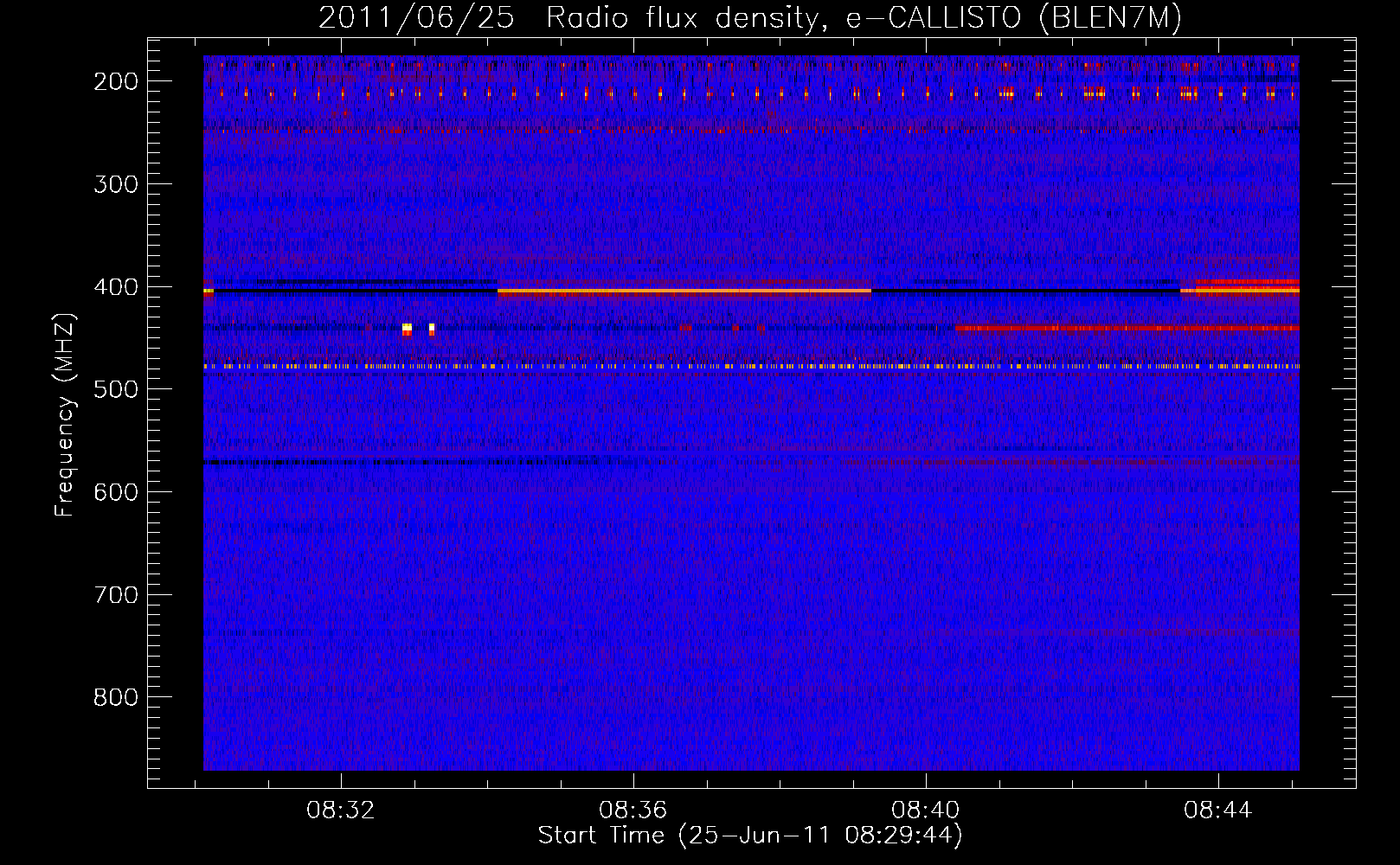This screenshot has width=1400, height=865.
Task: Click the 08:32 time tick label
Action: (x=341, y=811)
